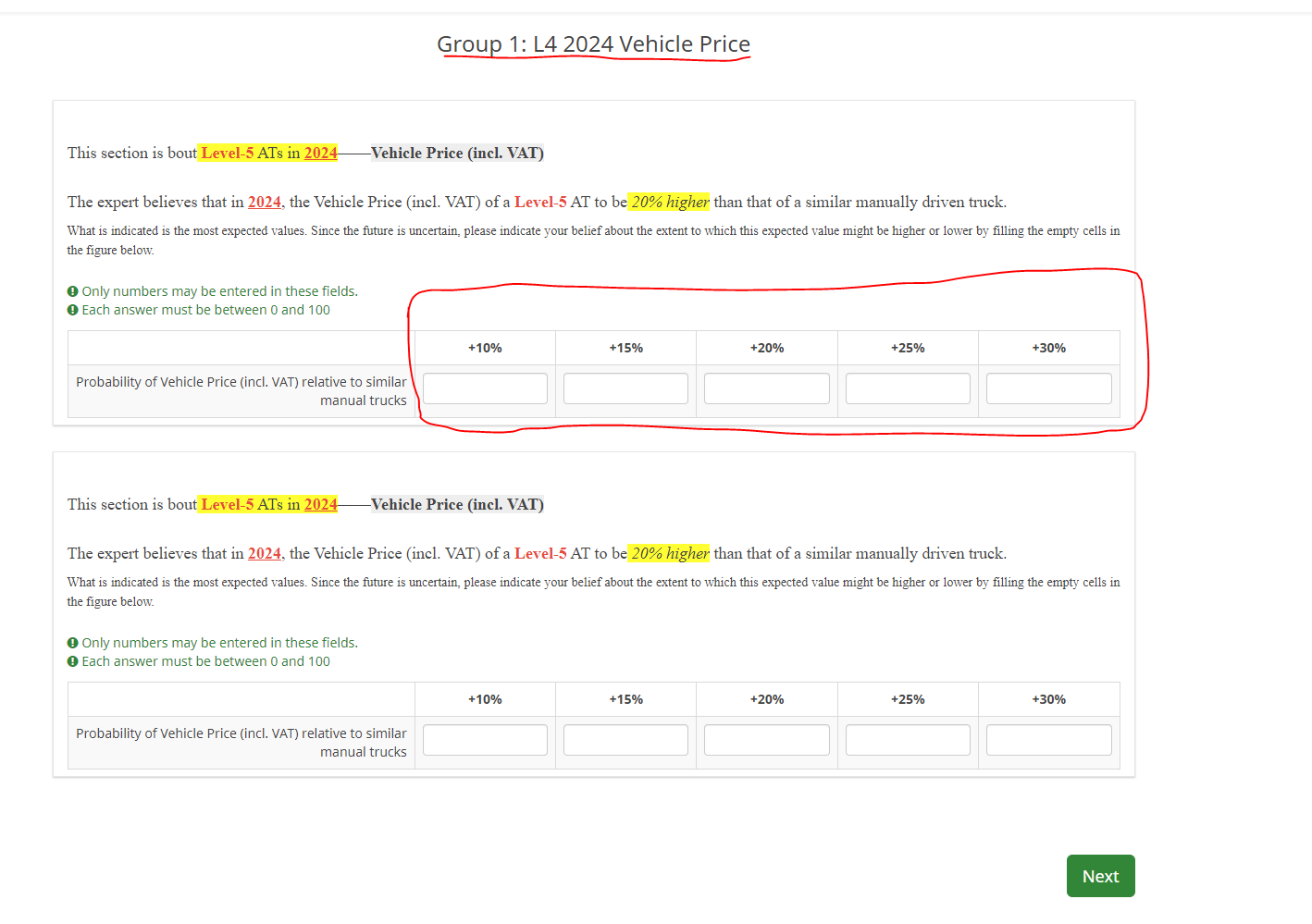This screenshot has height=924, width=1312.
Task: Select the +20% probability box in second section
Action: tap(766, 740)
